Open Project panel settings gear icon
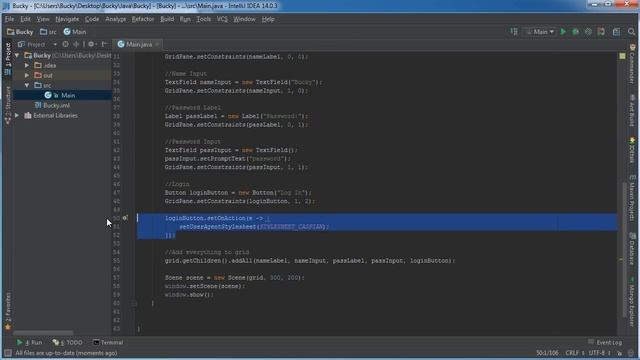Screen dimensions: 640x360 91,44
